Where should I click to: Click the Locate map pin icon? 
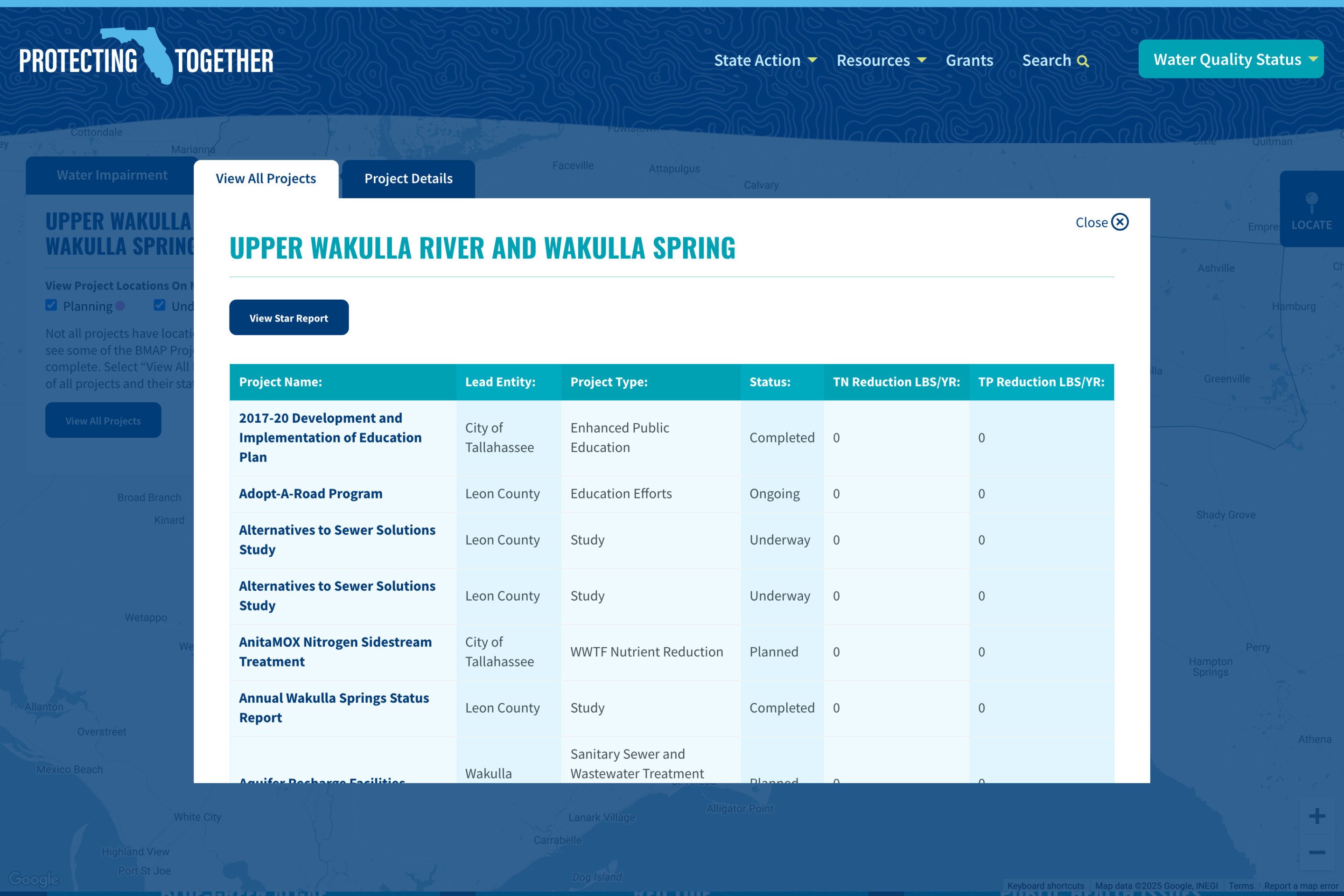[x=1311, y=202]
